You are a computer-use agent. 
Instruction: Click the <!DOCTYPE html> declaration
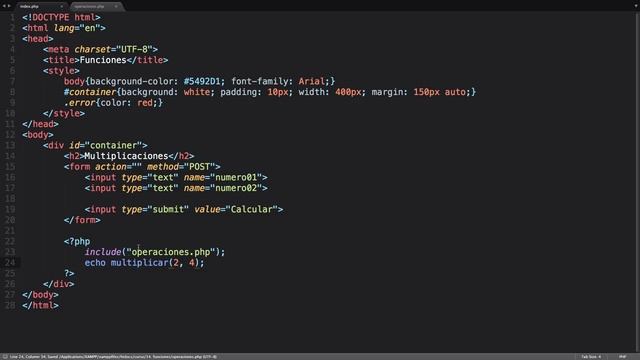pyautogui.click(x=61, y=18)
